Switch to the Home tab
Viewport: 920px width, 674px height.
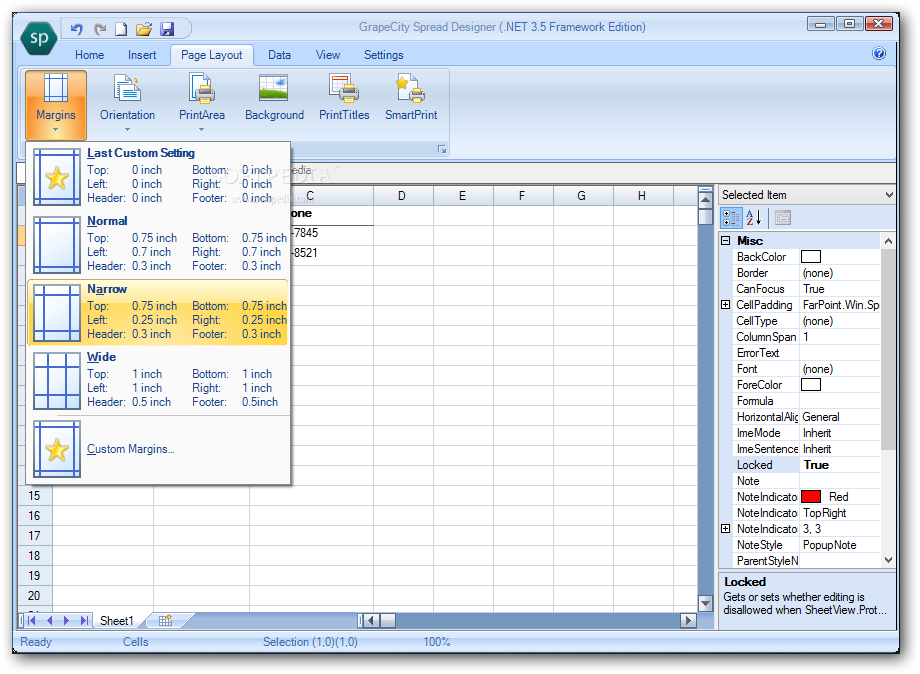tap(89, 55)
